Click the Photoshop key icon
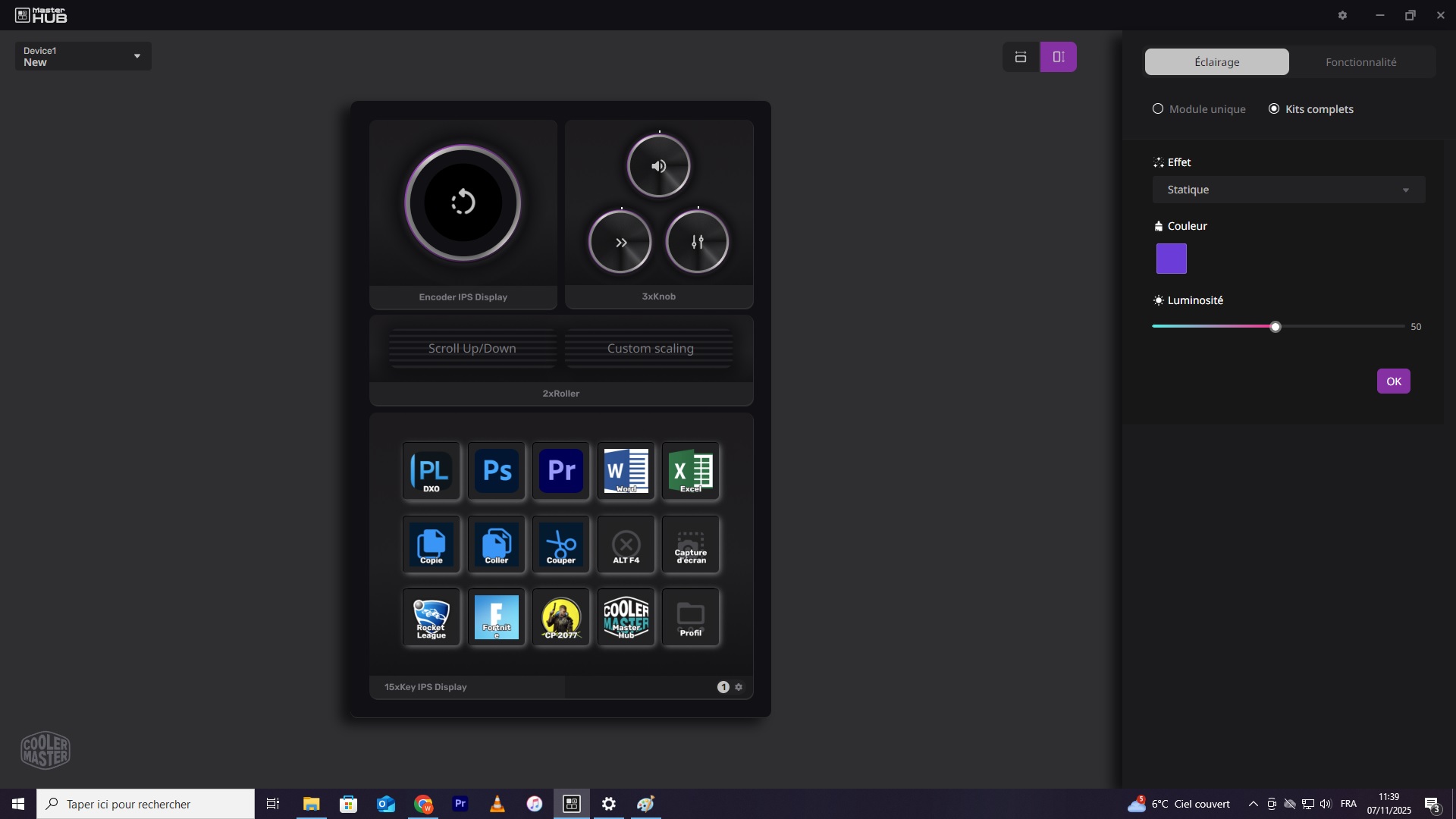 [x=497, y=471]
